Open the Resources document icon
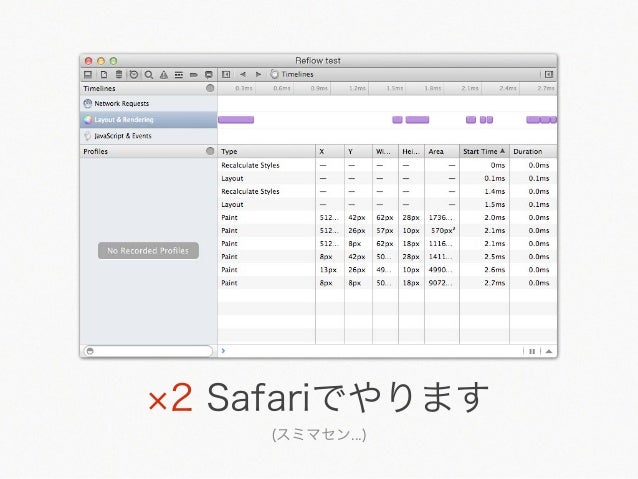 pyautogui.click(x=104, y=74)
